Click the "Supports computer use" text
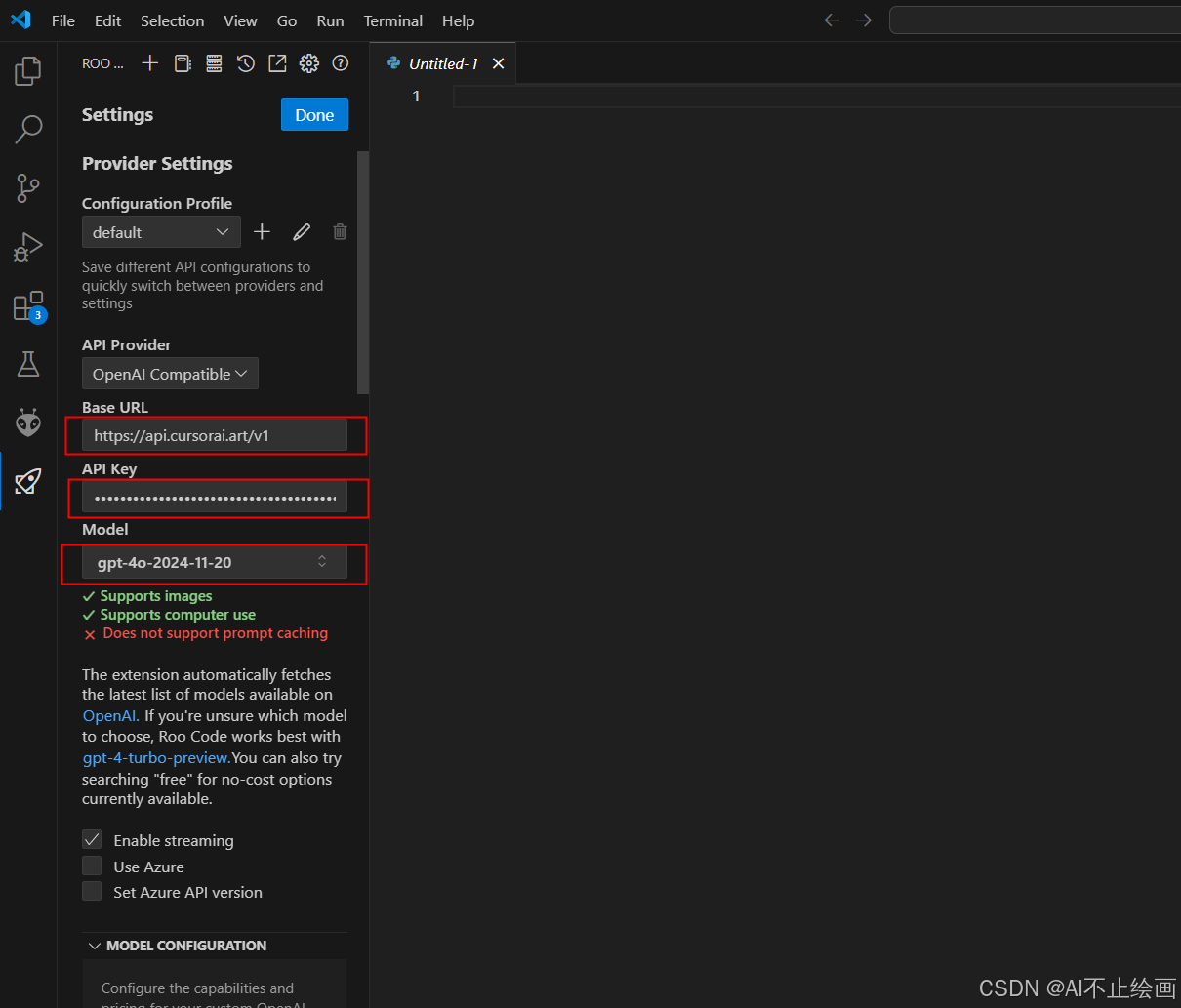The width and height of the screenshot is (1181, 1008). tap(178, 615)
